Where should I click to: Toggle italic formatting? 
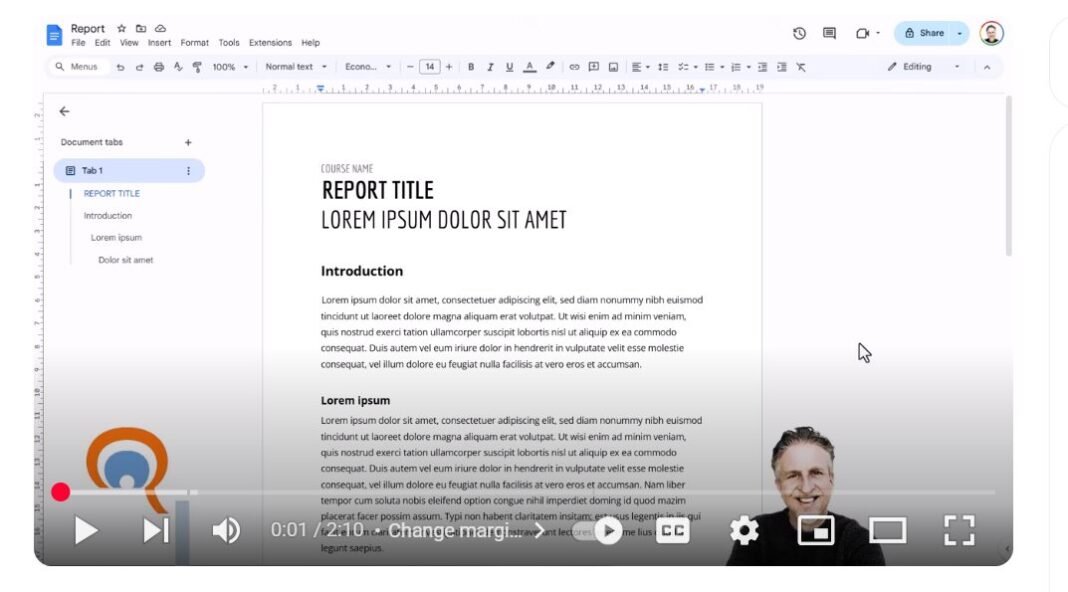(489, 67)
